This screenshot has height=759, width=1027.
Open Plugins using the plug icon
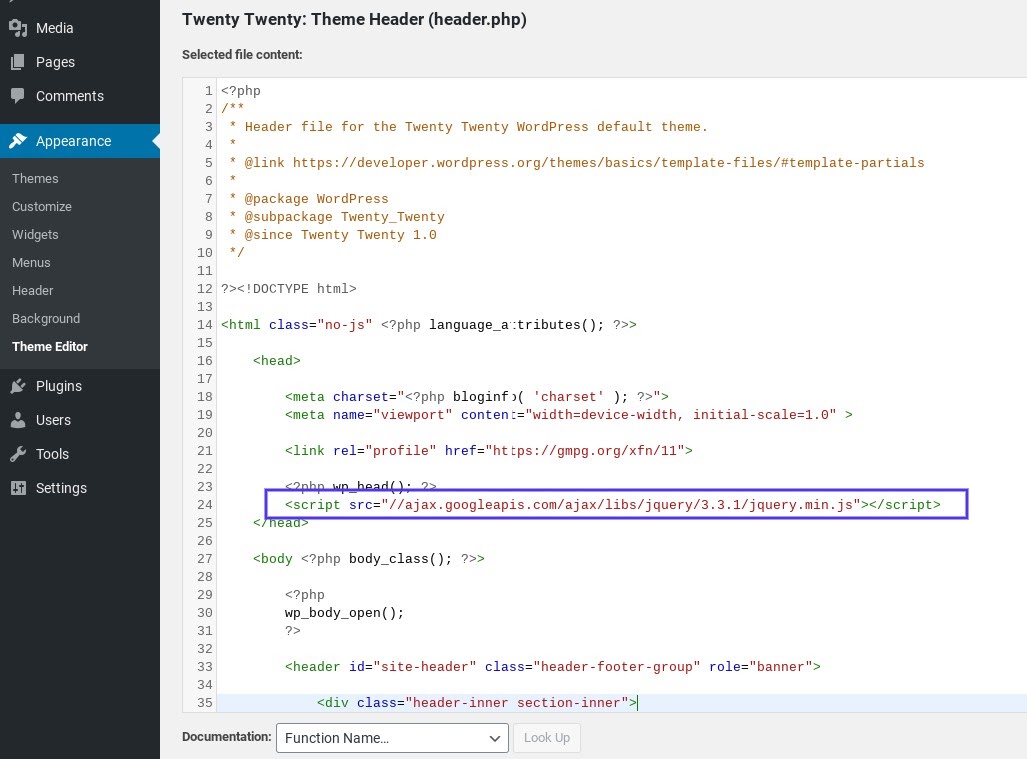pos(18,386)
